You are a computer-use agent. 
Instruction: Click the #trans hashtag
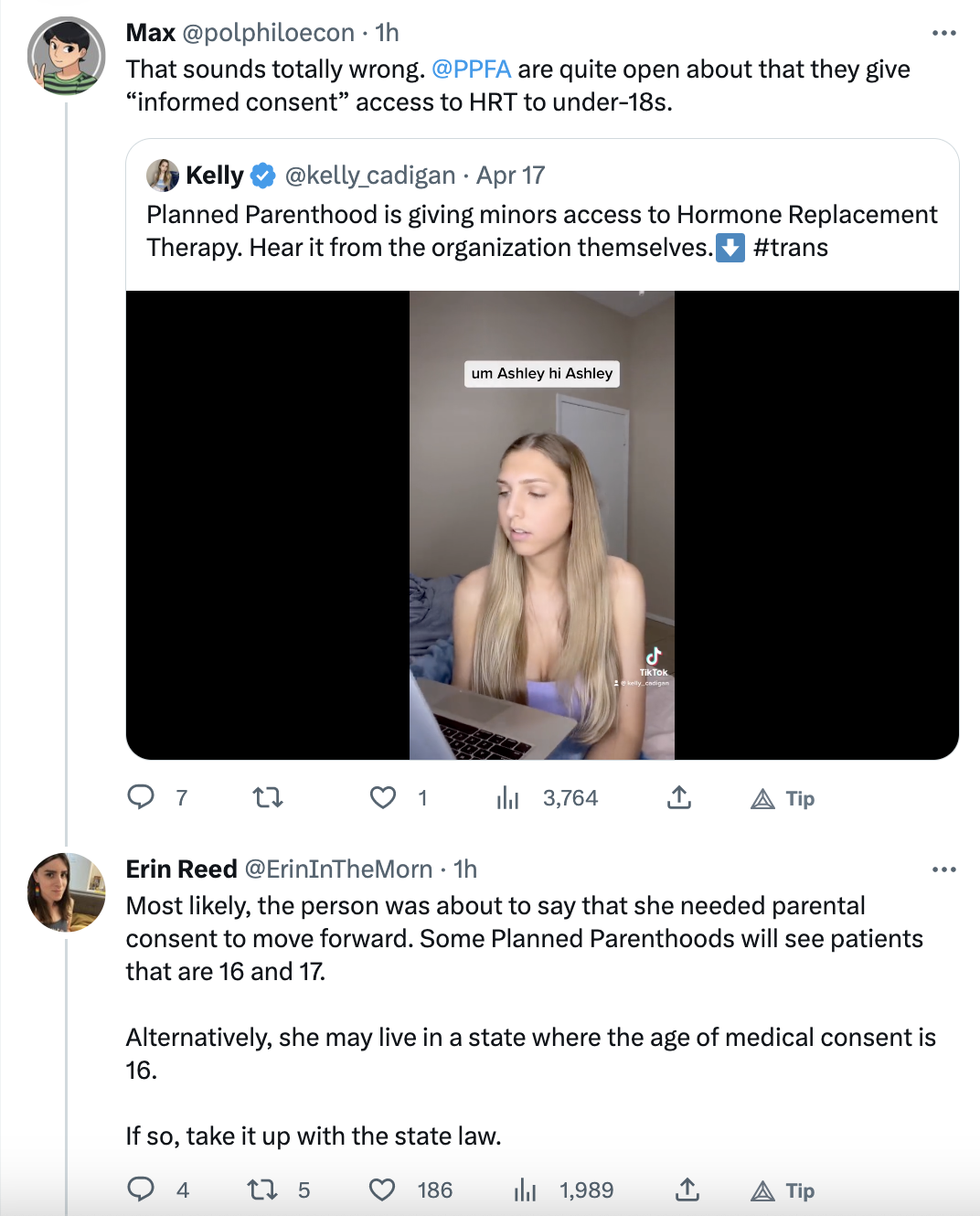coord(791,248)
